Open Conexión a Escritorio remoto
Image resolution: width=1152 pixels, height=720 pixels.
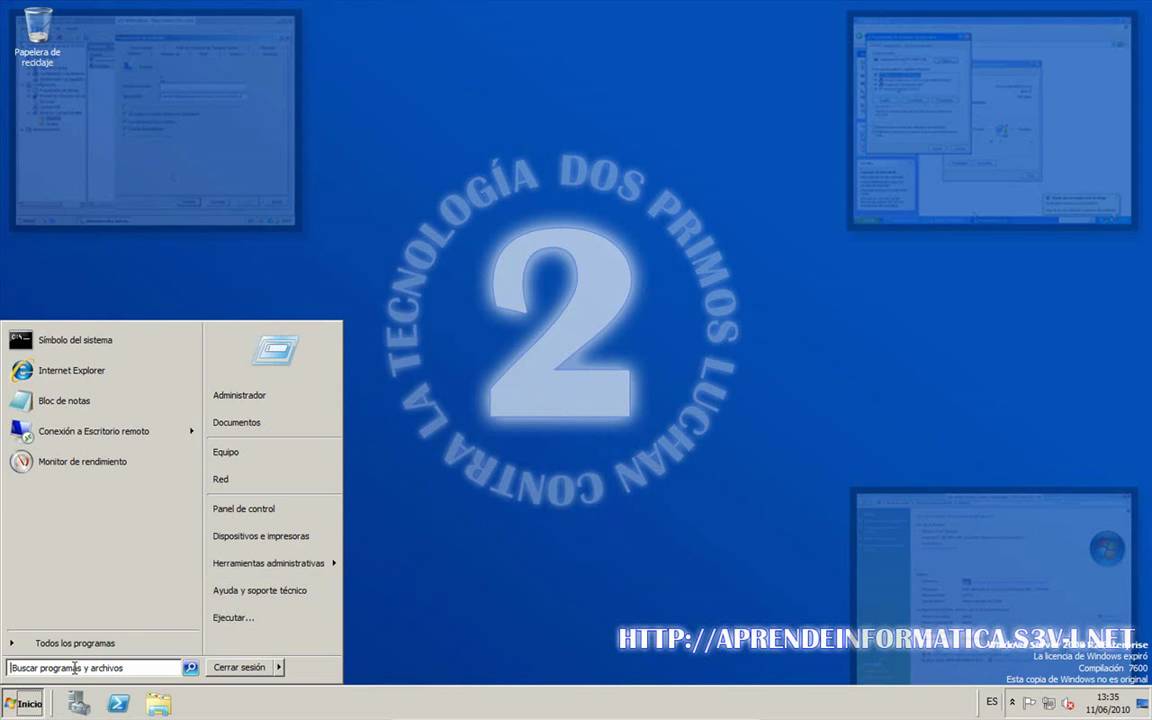[103, 431]
